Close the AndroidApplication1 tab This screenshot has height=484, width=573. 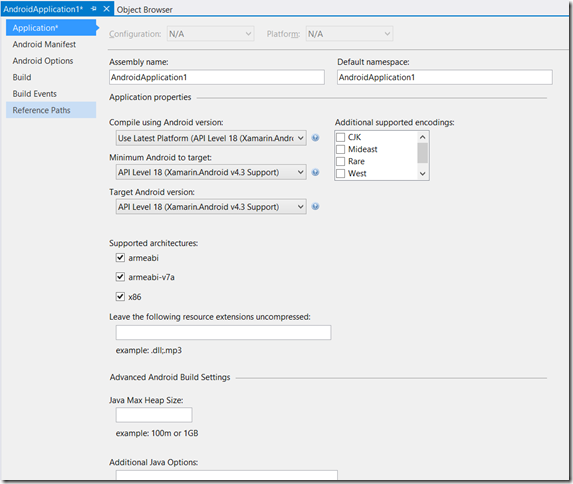pyautogui.click(x=106, y=9)
